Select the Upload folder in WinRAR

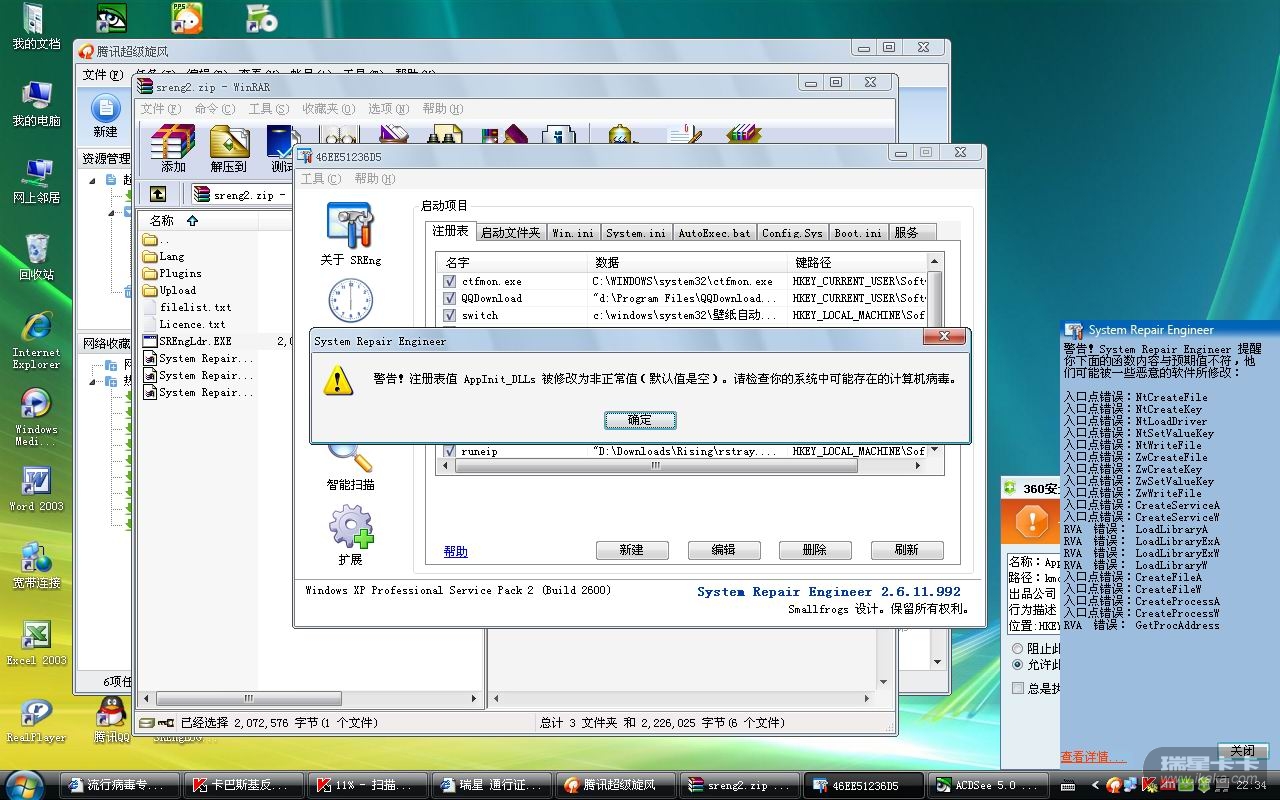click(x=169, y=290)
